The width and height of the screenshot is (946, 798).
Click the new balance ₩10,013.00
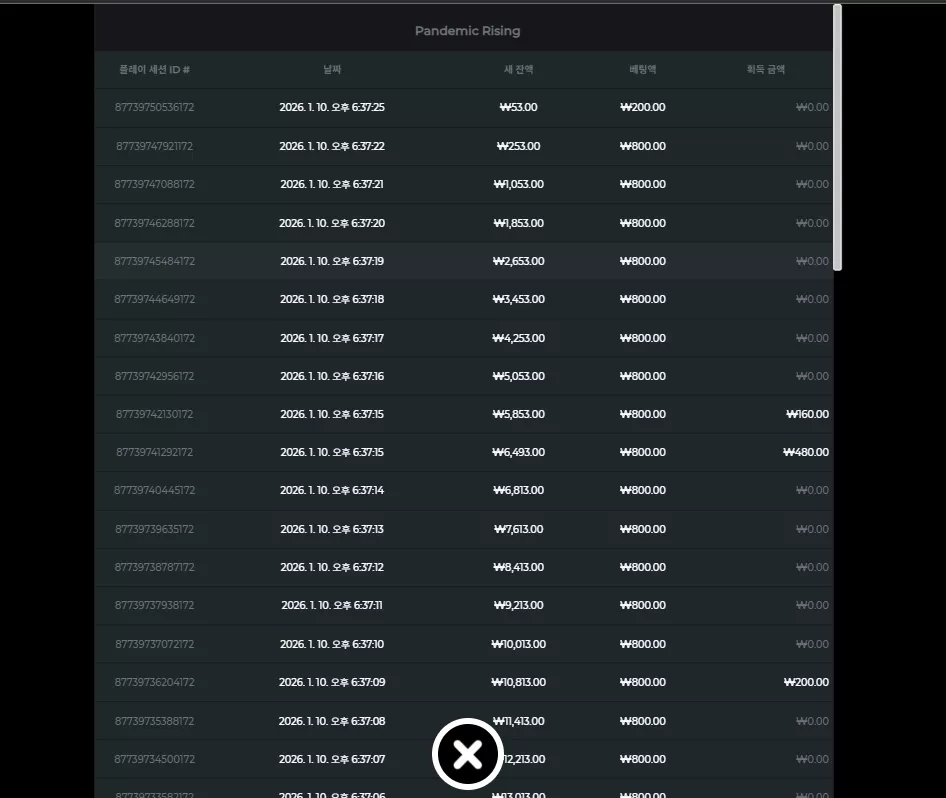(518, 644)
